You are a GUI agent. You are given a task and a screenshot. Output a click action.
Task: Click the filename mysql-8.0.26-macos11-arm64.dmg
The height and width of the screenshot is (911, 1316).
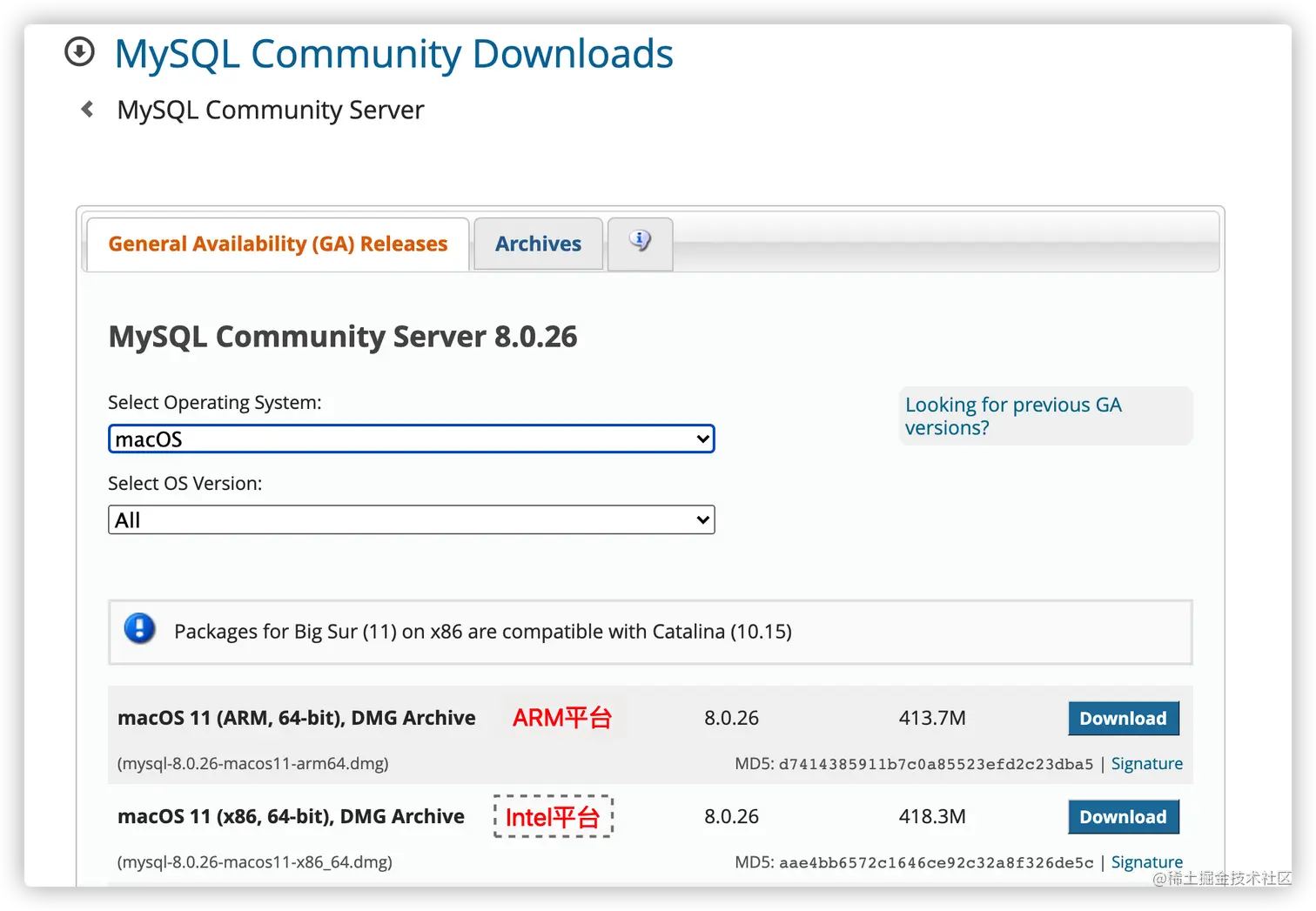252,763
